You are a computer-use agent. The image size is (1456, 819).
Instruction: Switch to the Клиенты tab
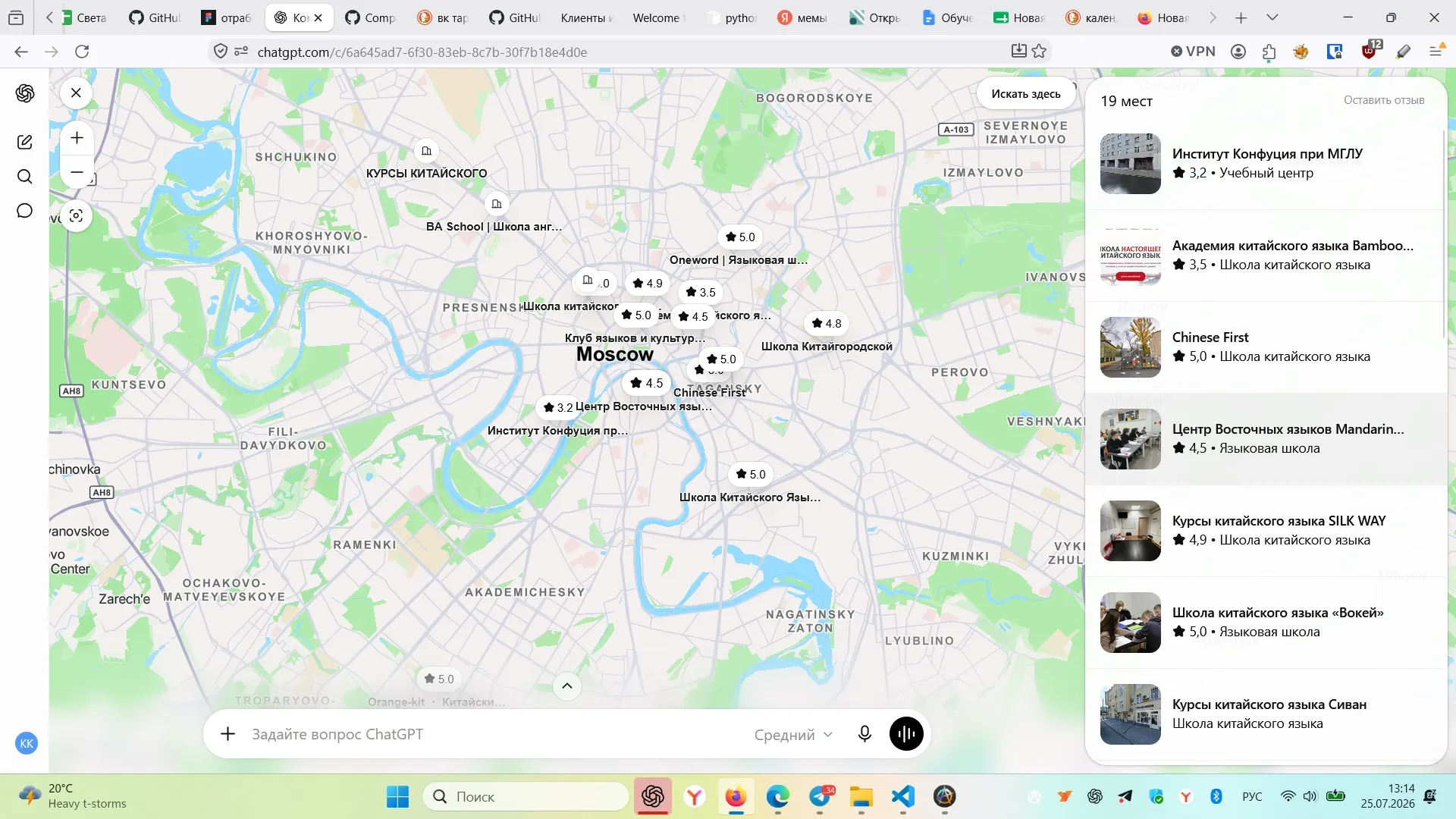(585, 17)
